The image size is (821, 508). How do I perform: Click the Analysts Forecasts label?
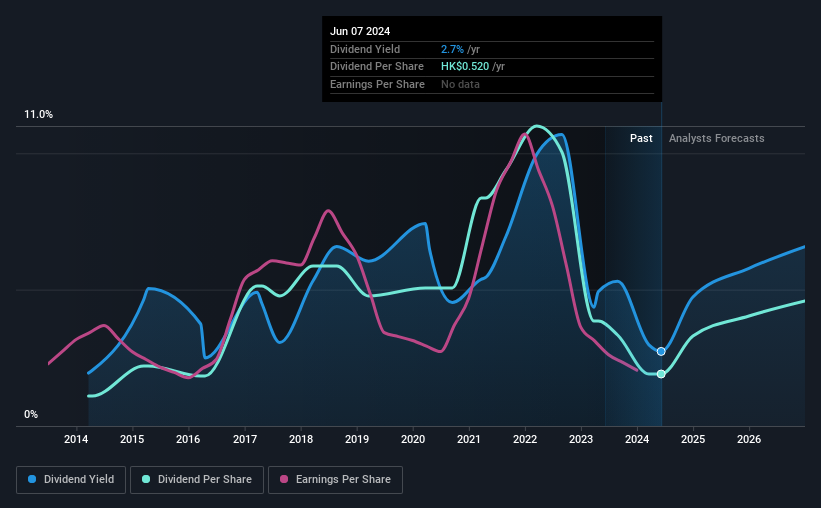click(x=716, y=138)
